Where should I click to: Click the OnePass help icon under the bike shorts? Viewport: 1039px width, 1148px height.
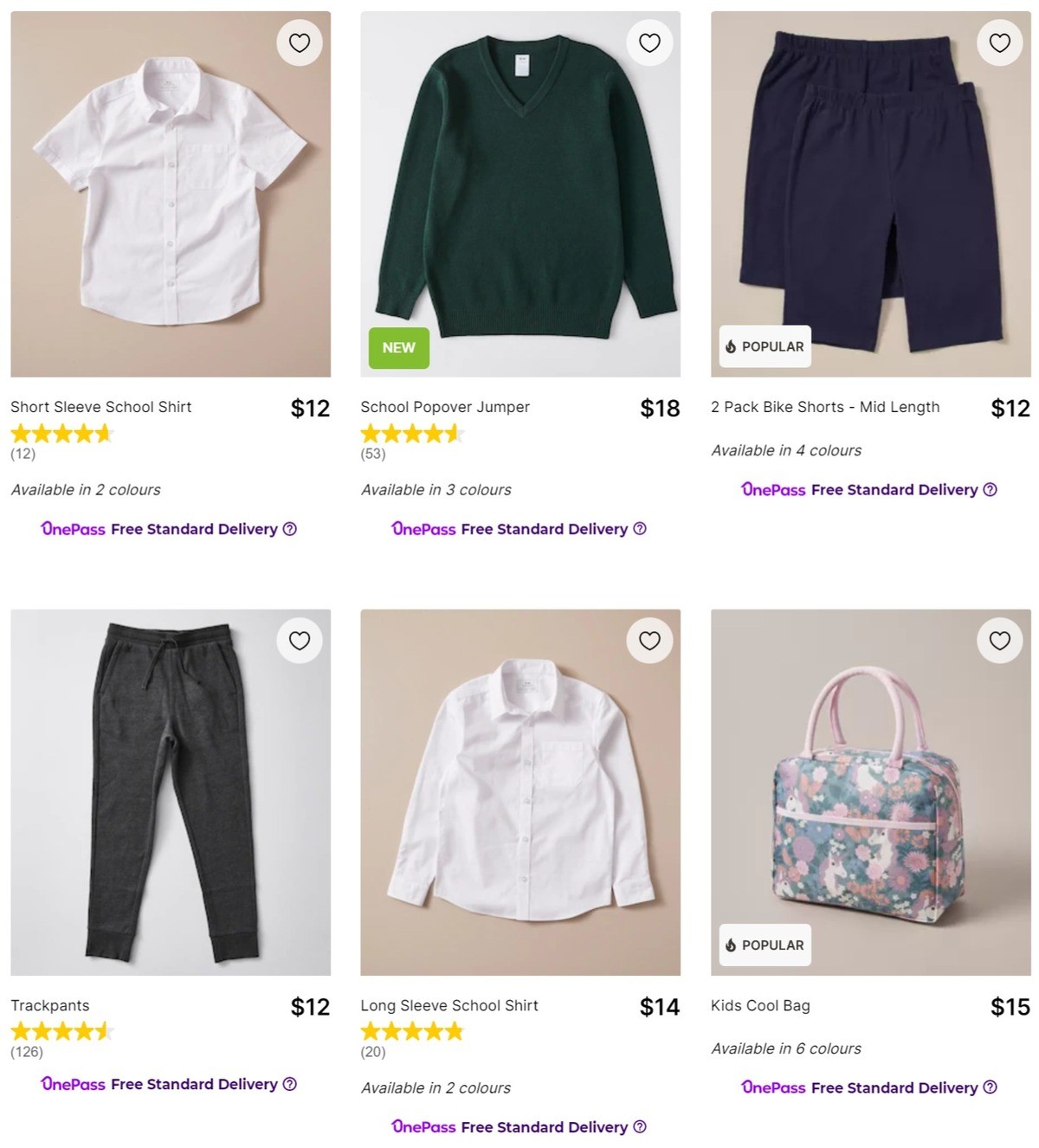pos(990,489)
